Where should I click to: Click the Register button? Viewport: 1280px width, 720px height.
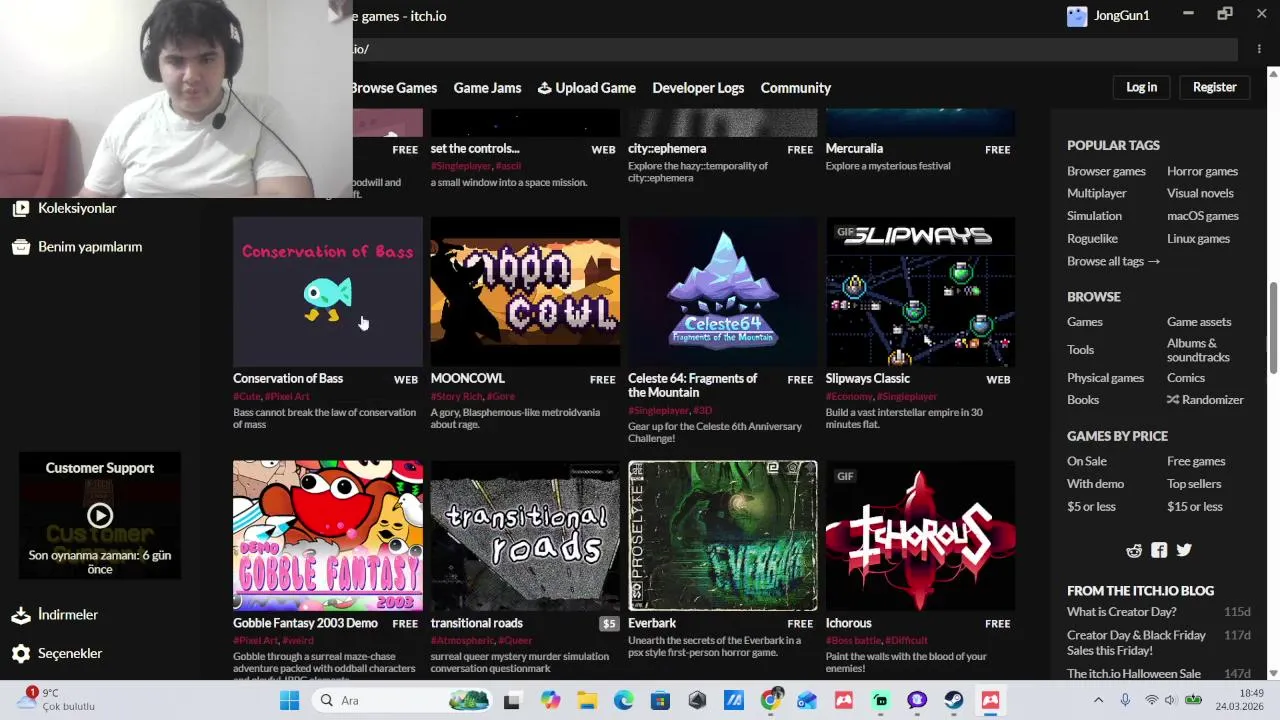[1214, 87]
